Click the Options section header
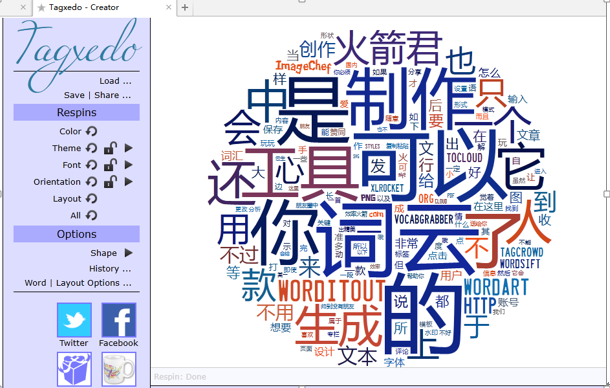Image resolution: width=610 pixels, height=388 pixels. pos(77,234)
